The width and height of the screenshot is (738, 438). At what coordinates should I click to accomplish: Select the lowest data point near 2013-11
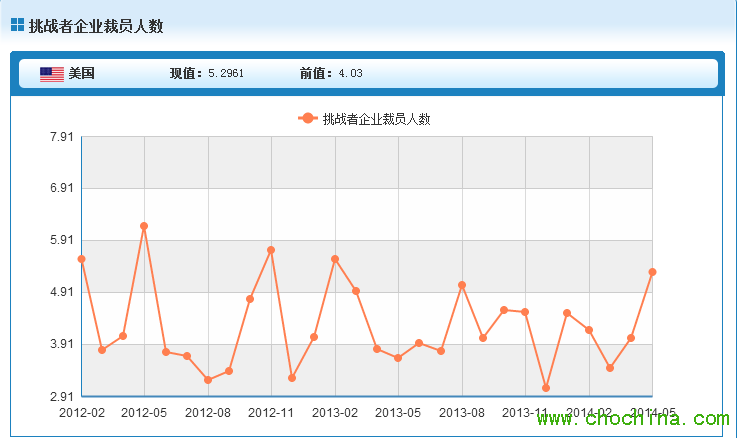[546, 388]
